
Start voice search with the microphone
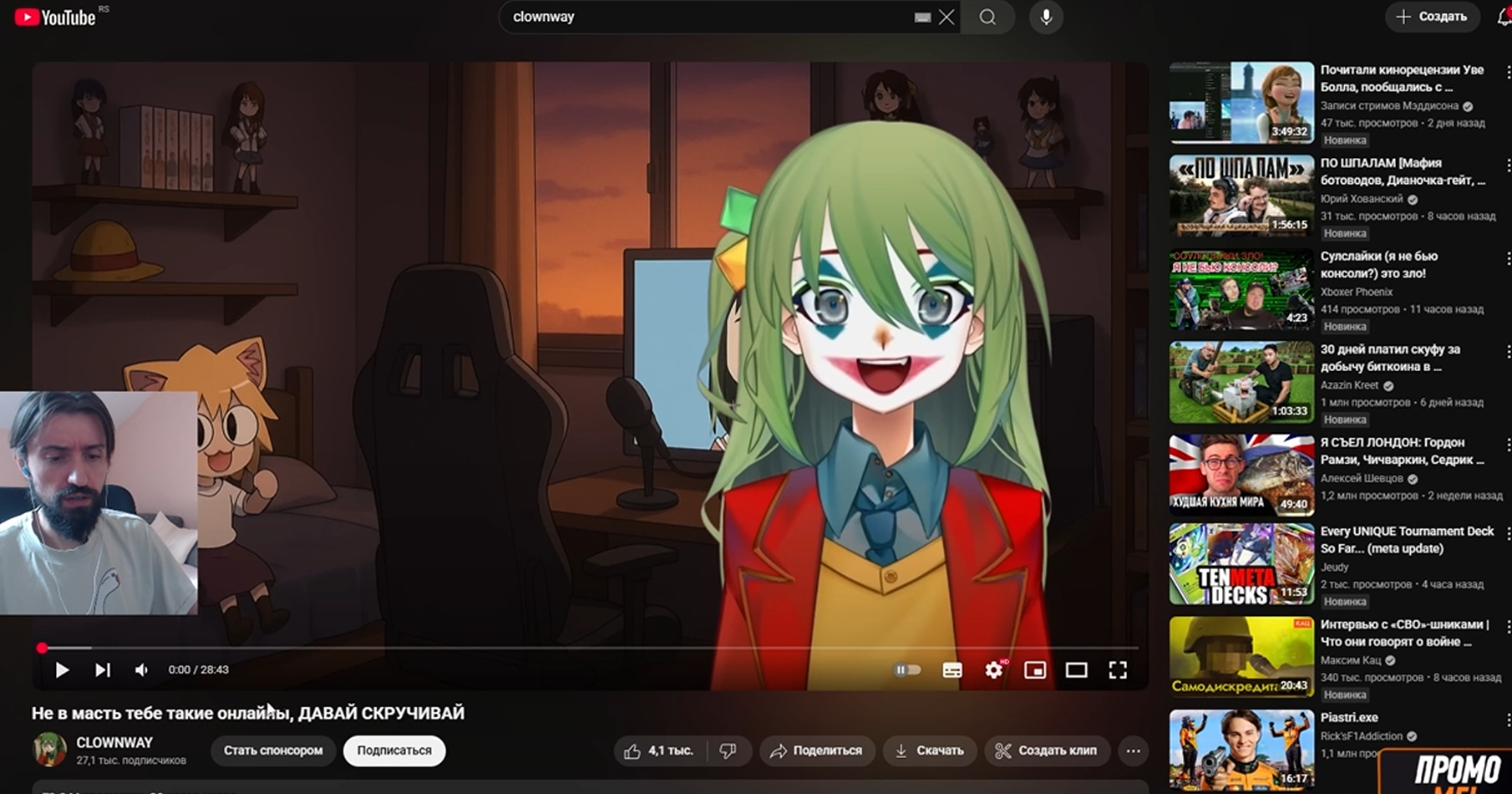coord(1046,17)
